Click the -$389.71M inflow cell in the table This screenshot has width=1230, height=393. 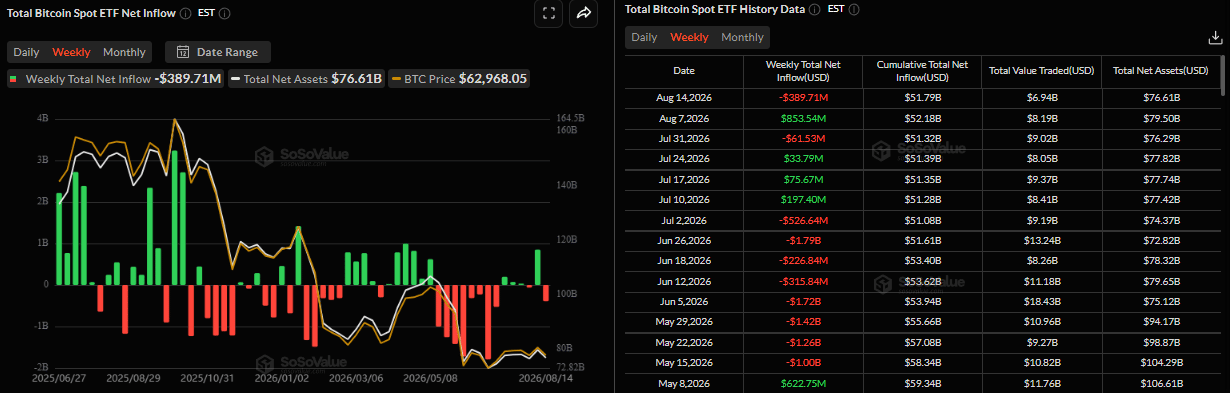click(x=802, y=98)
